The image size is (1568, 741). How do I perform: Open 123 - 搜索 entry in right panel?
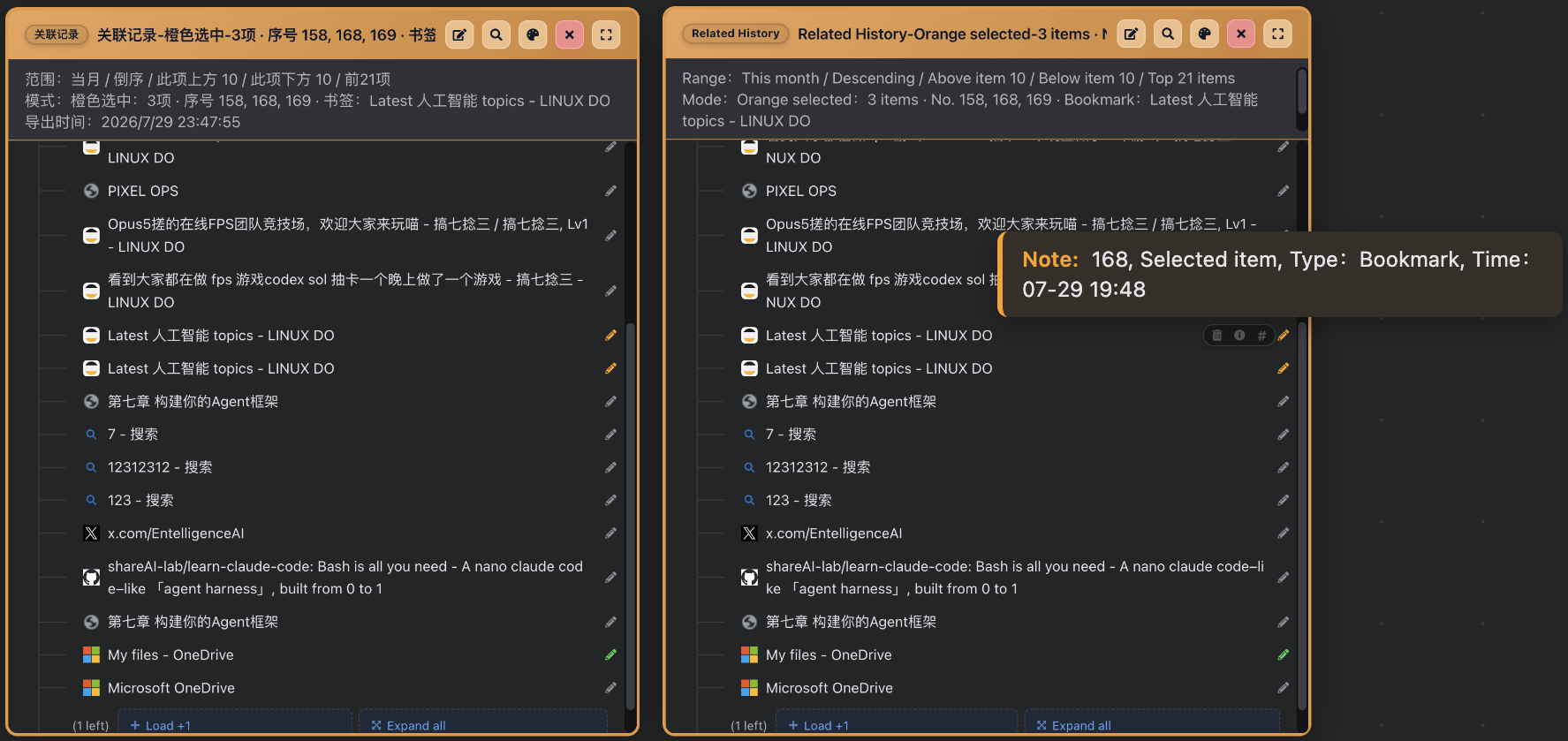(x=799, y=500)
